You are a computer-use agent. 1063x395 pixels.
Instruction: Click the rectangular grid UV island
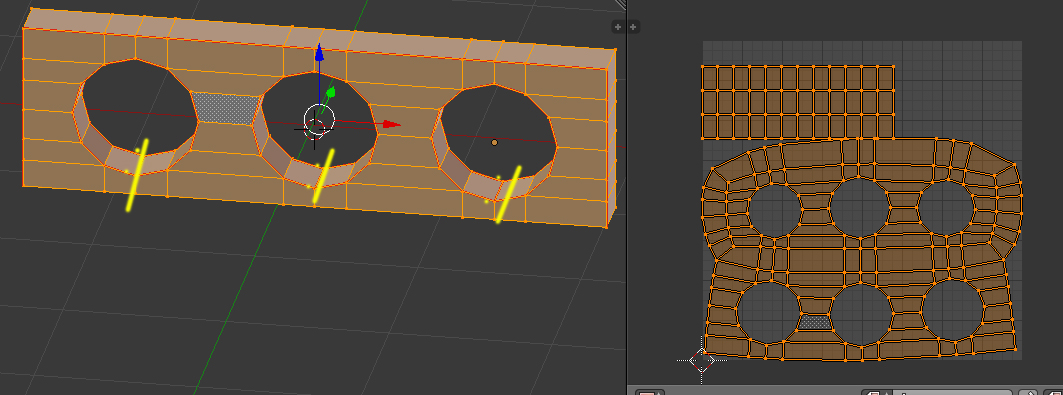point(798,102)
